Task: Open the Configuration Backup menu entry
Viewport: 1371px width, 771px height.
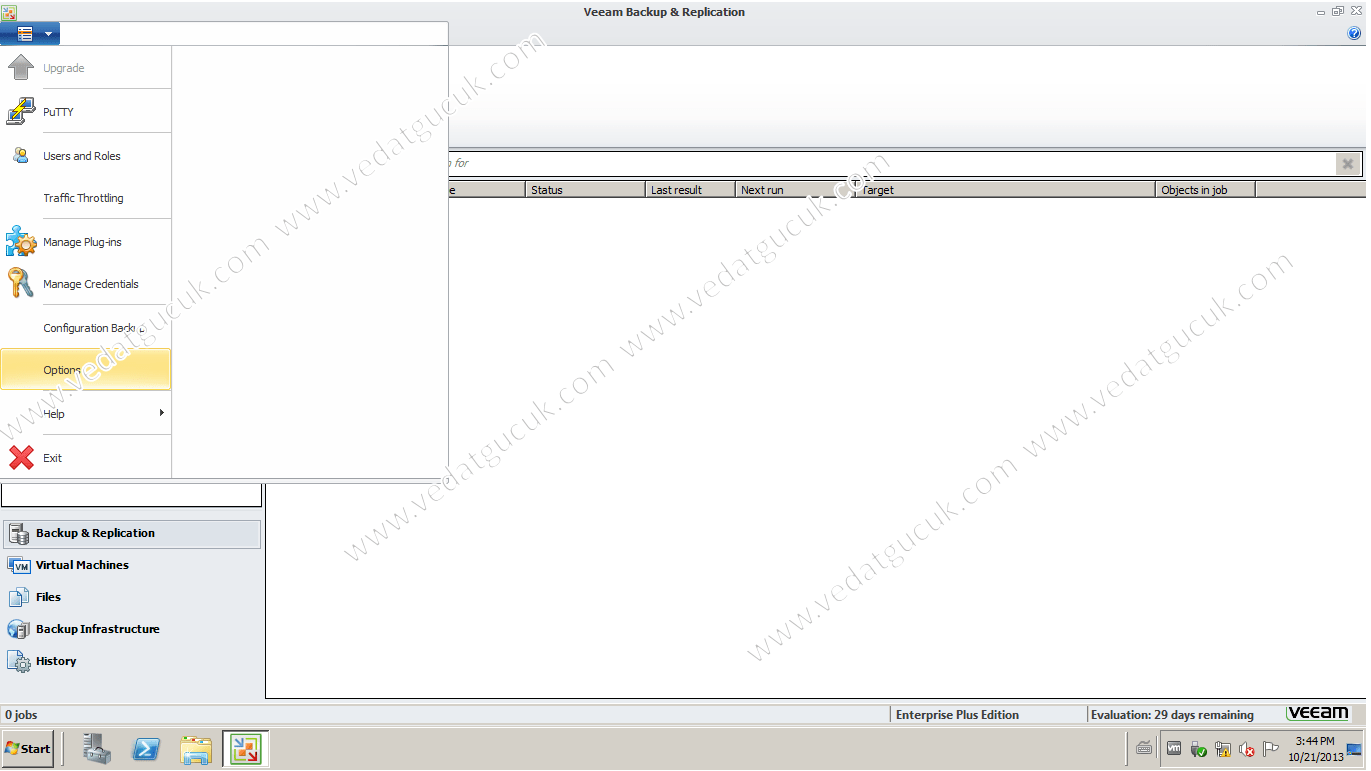Action: pyautogui.click(x=86, y=328)
